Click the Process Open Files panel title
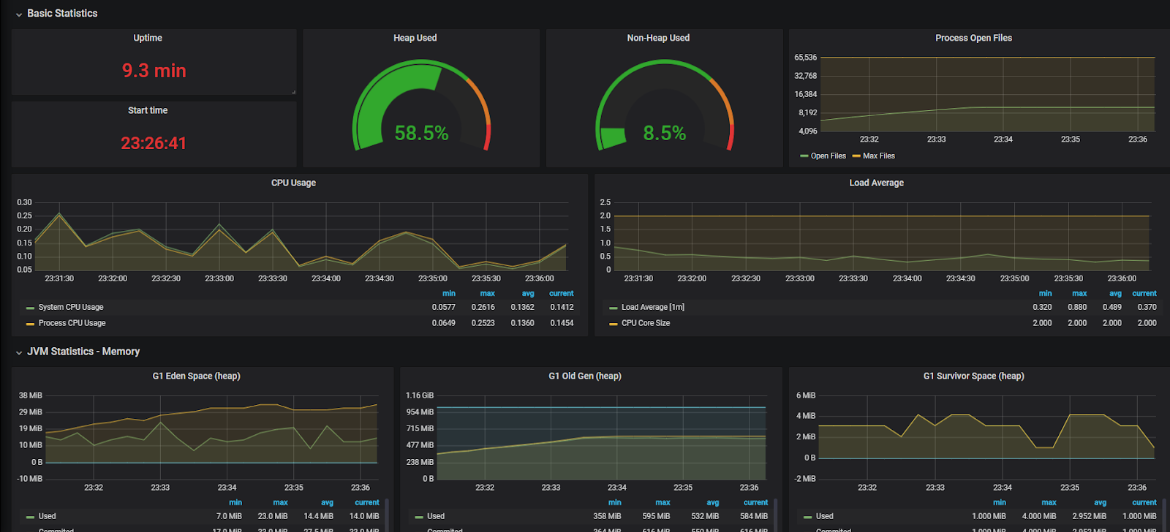The image size is (1170, 532). (x=973, y=38)
